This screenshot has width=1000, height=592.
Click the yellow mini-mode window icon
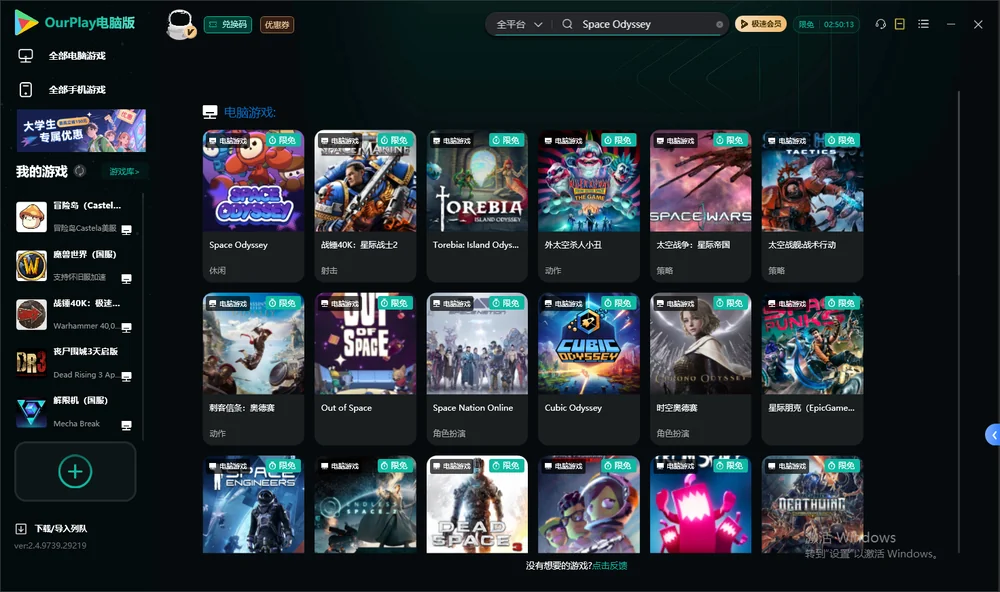[899, 24]
